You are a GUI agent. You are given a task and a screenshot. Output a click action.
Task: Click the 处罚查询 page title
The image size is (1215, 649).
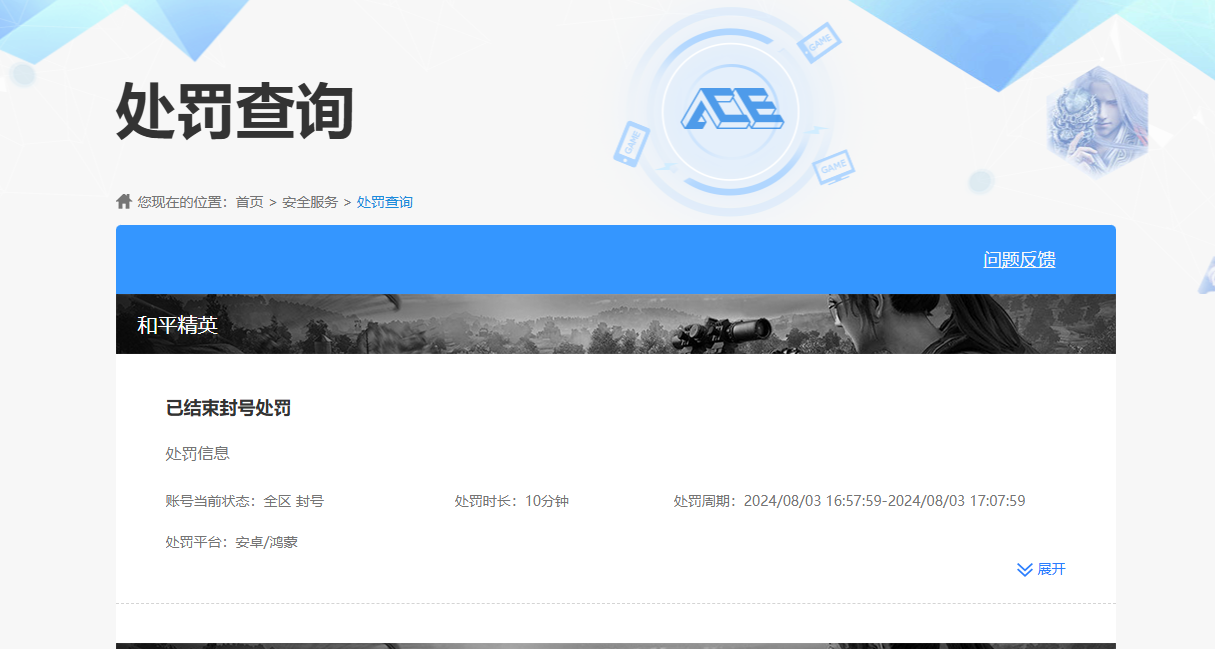pos(235,111)
